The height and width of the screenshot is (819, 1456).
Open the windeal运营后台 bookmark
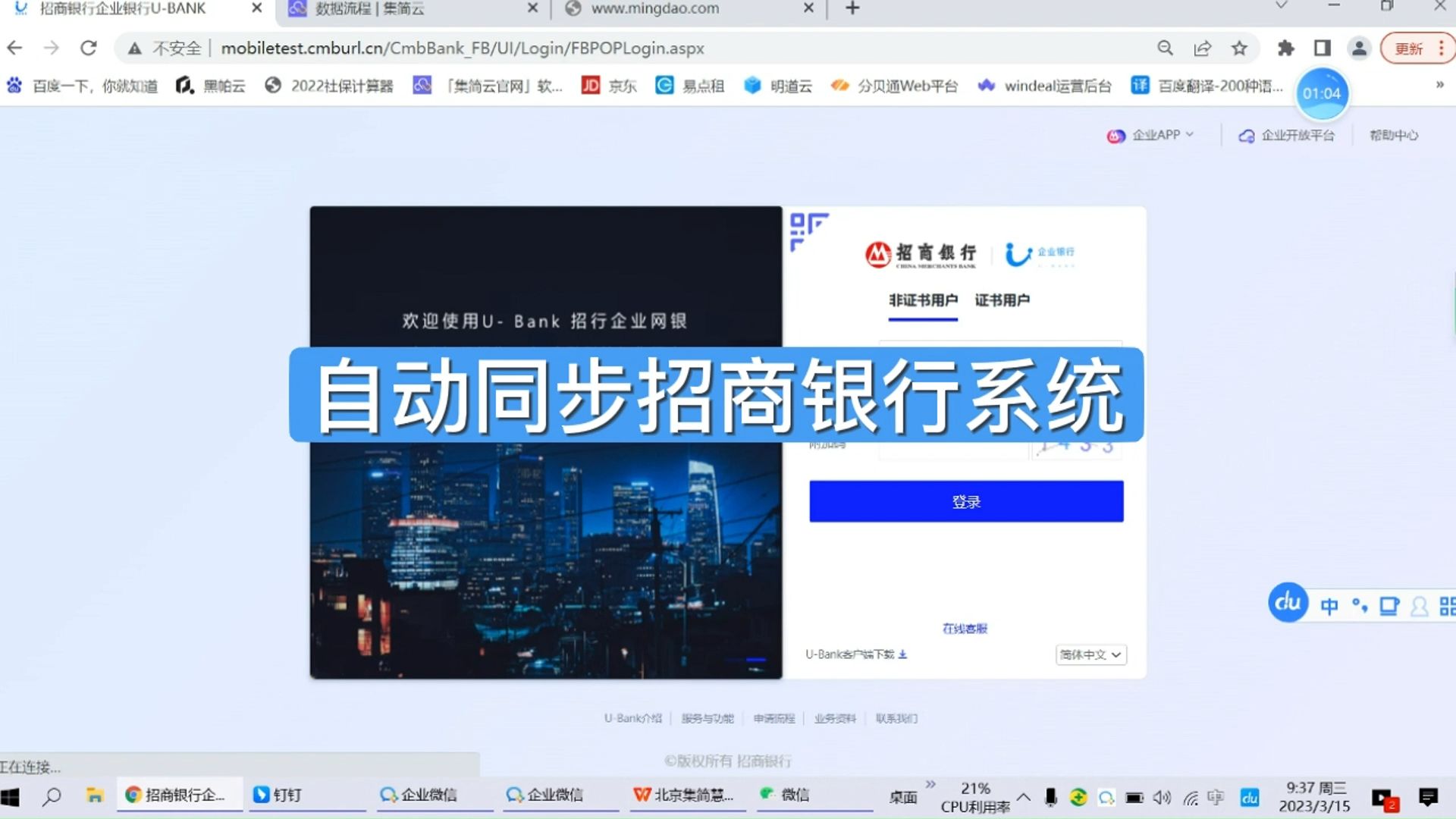[x=1045, y=86]
